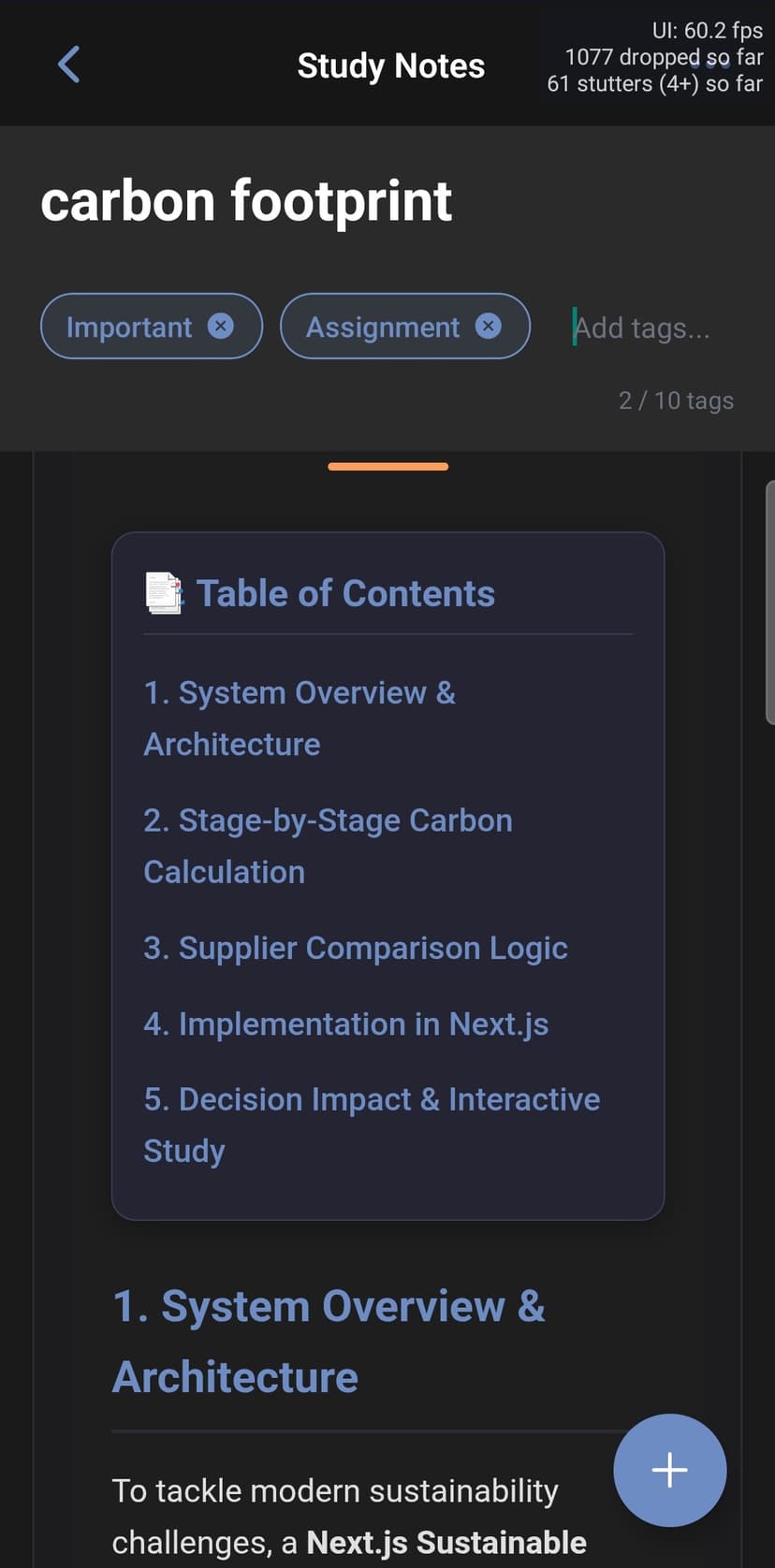
Task: Tap the orange drag handle bar
Action: 388,466
